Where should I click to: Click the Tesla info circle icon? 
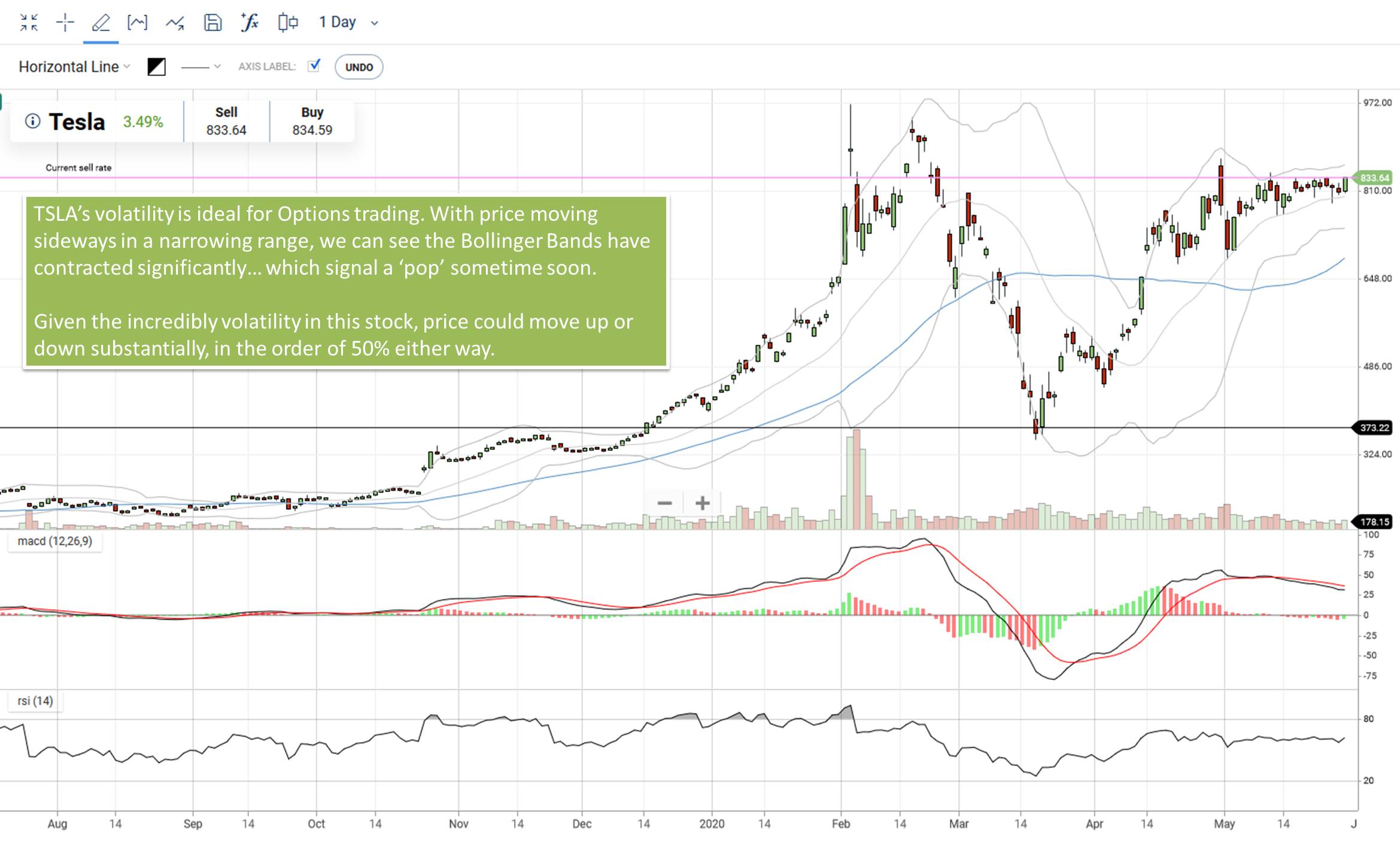[x=32, y=121]
